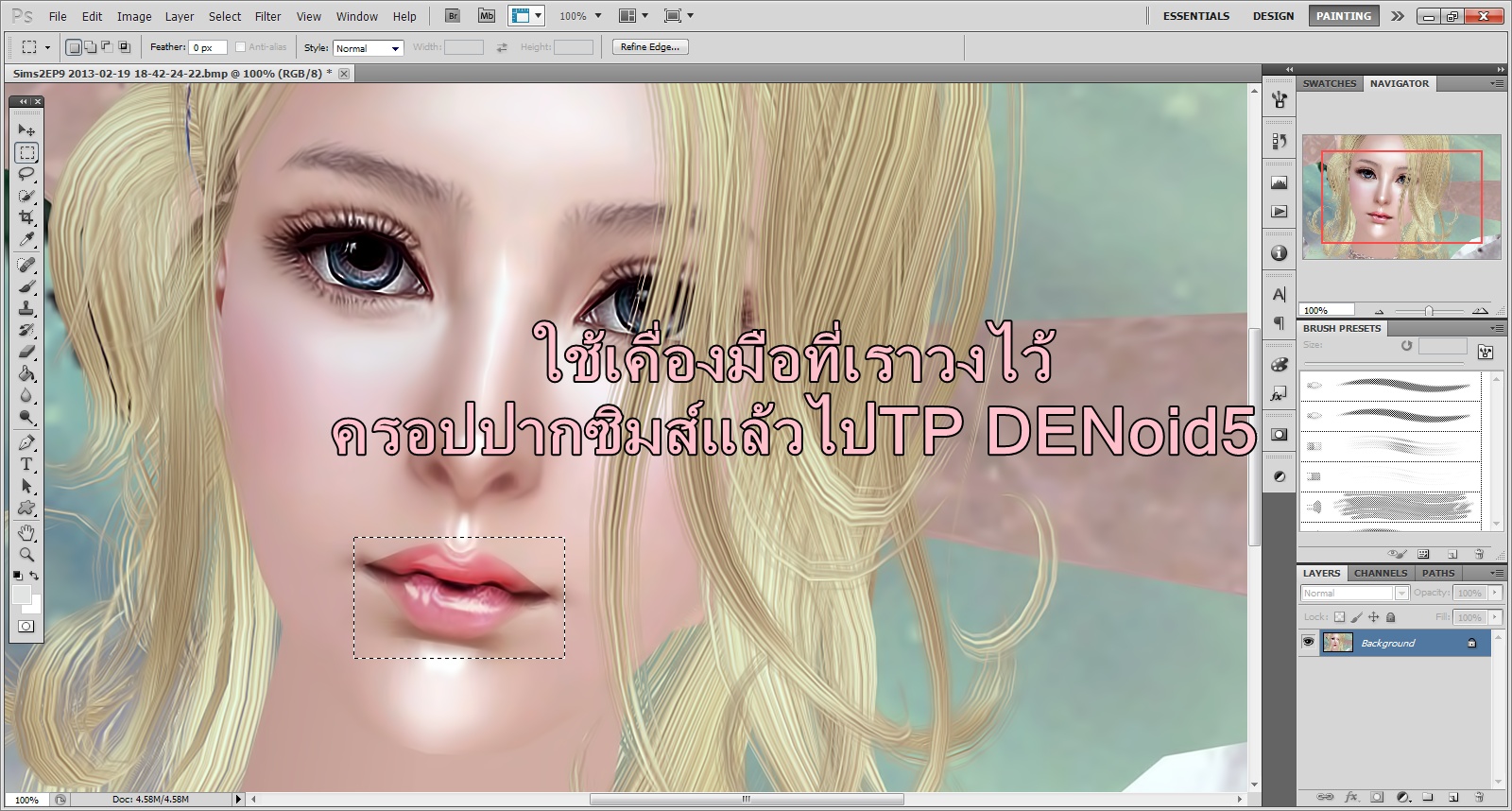
Task: Delete layer using the Layers panel trash icon
Action: click(1479, 797)
